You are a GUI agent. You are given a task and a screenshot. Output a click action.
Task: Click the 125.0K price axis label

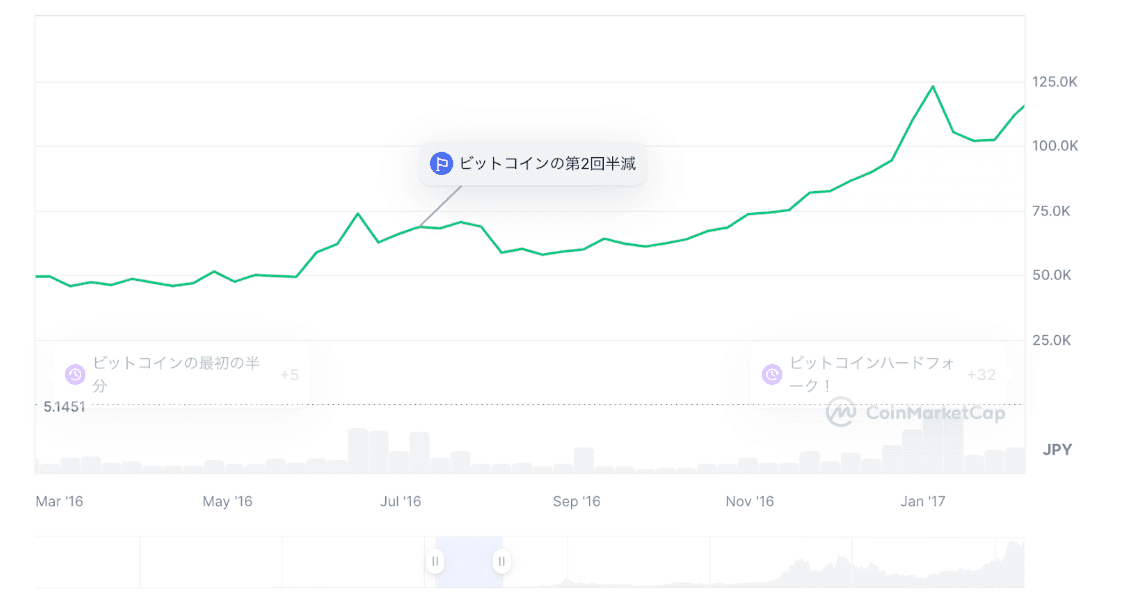coord(1055,81)
